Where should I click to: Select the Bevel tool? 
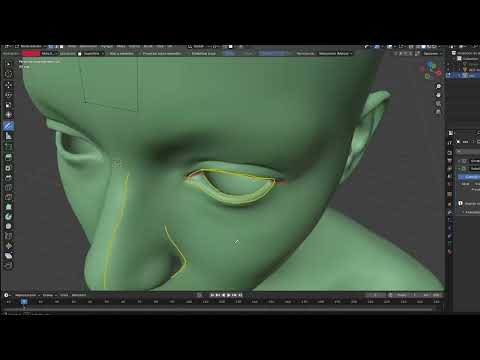(x=9, y=177)
